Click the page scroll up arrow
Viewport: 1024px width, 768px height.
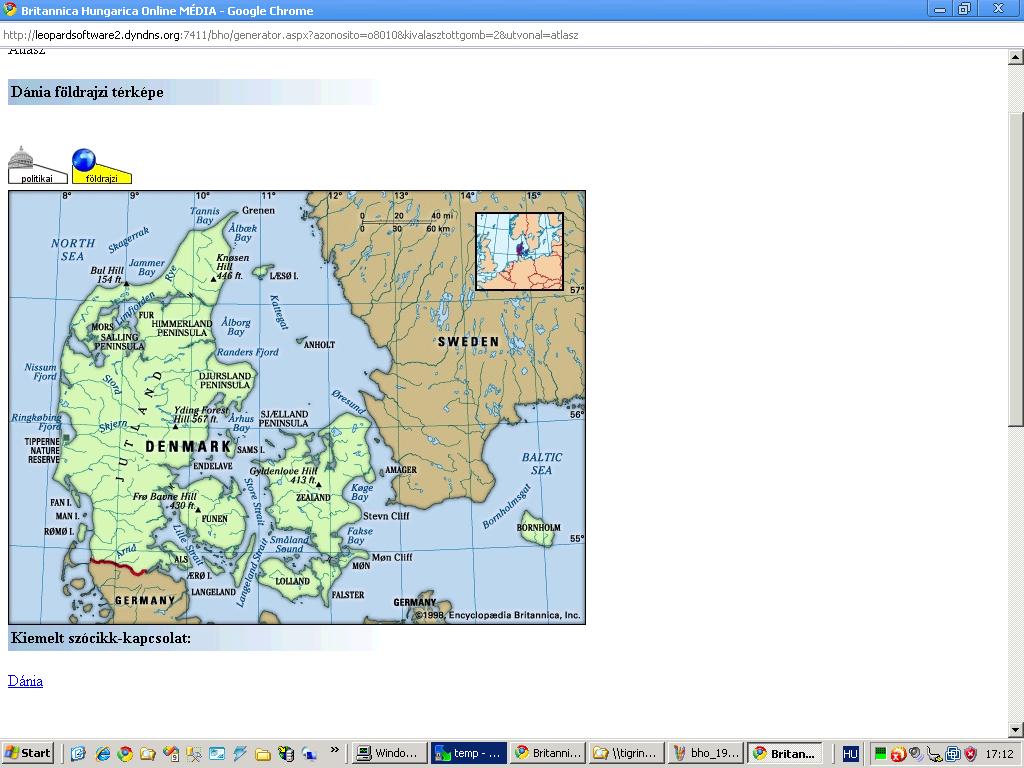1015,57
